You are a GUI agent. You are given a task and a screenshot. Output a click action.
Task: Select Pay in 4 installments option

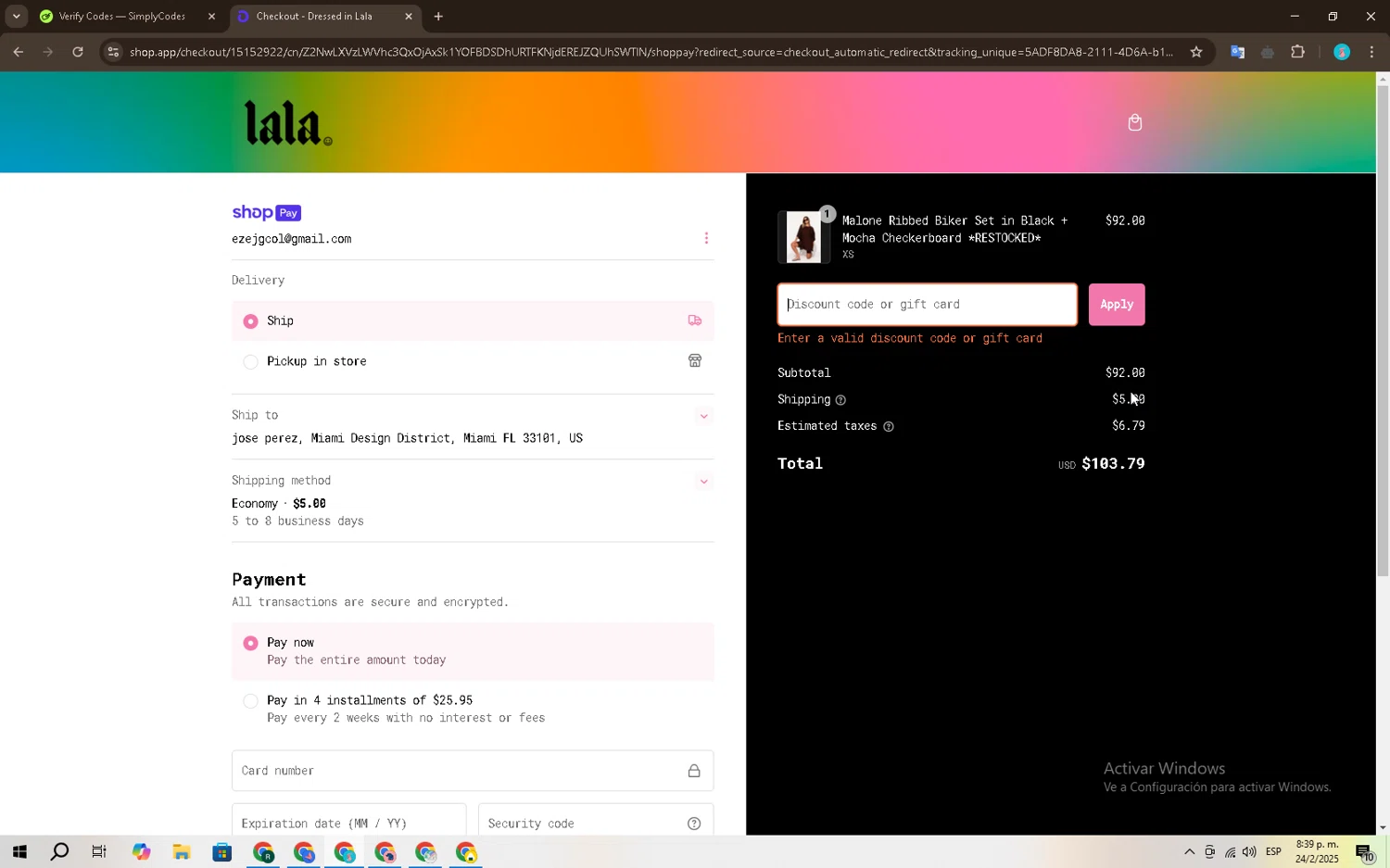coord(473,709)
